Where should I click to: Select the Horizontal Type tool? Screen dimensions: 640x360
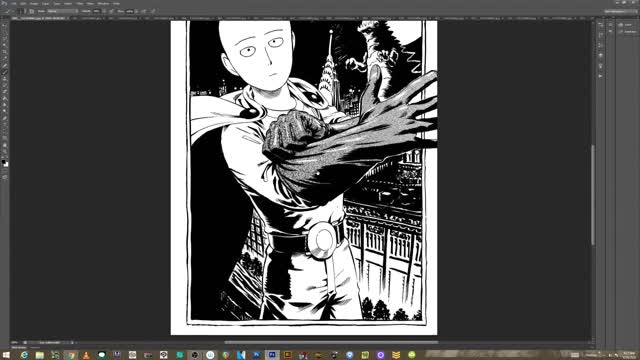pyautogui.click(x=5, y=125)
